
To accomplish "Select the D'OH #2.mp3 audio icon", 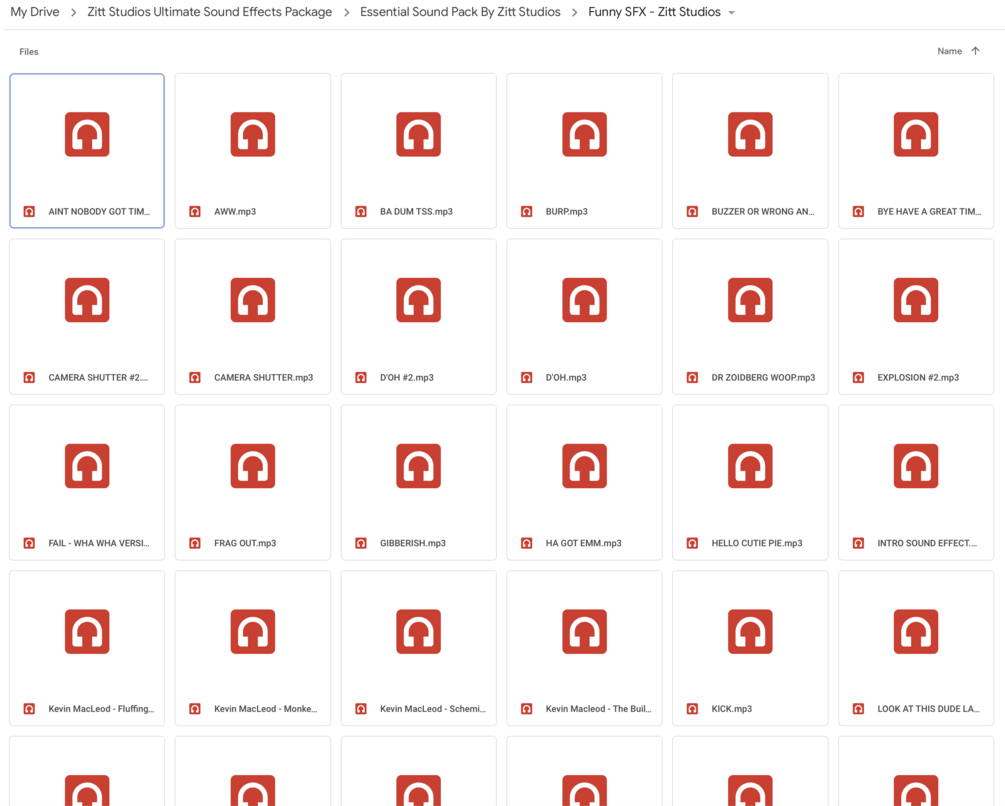I will [x=419, y=300].
